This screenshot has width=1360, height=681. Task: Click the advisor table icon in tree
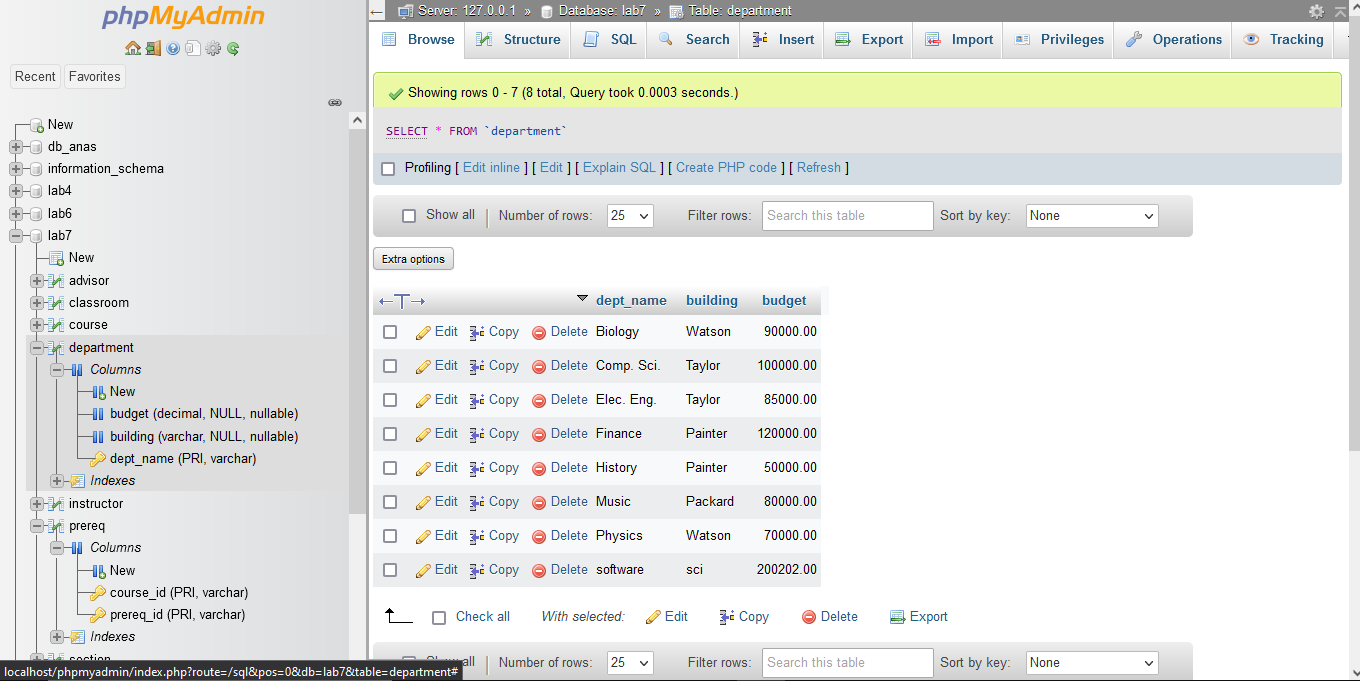tap(57, 281)
